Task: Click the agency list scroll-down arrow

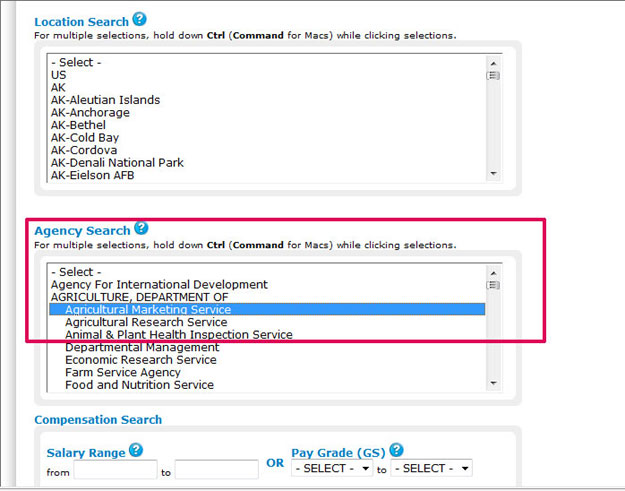Action: point(493,383)
